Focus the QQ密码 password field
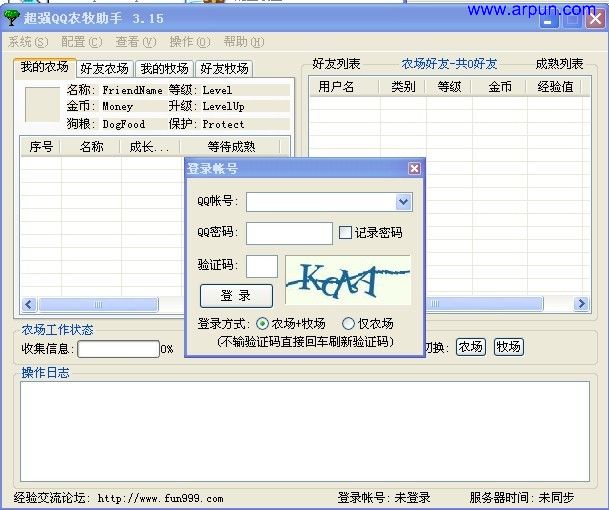The image size is (609, 510). coord(289,233)
